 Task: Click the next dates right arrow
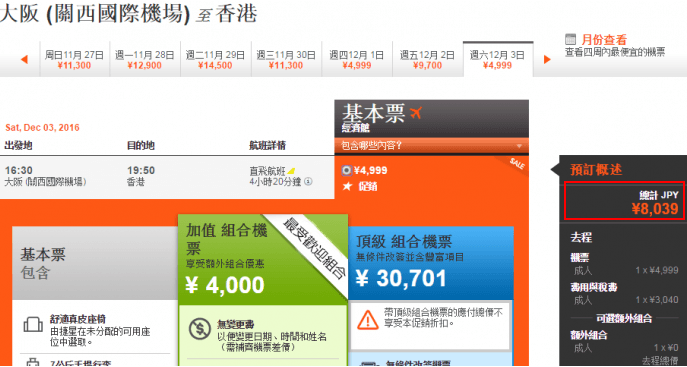click(x=547, y=60)
